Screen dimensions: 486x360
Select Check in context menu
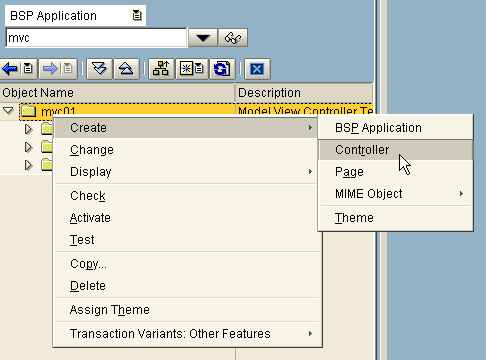pyautogui.click(x=186, y=196)
